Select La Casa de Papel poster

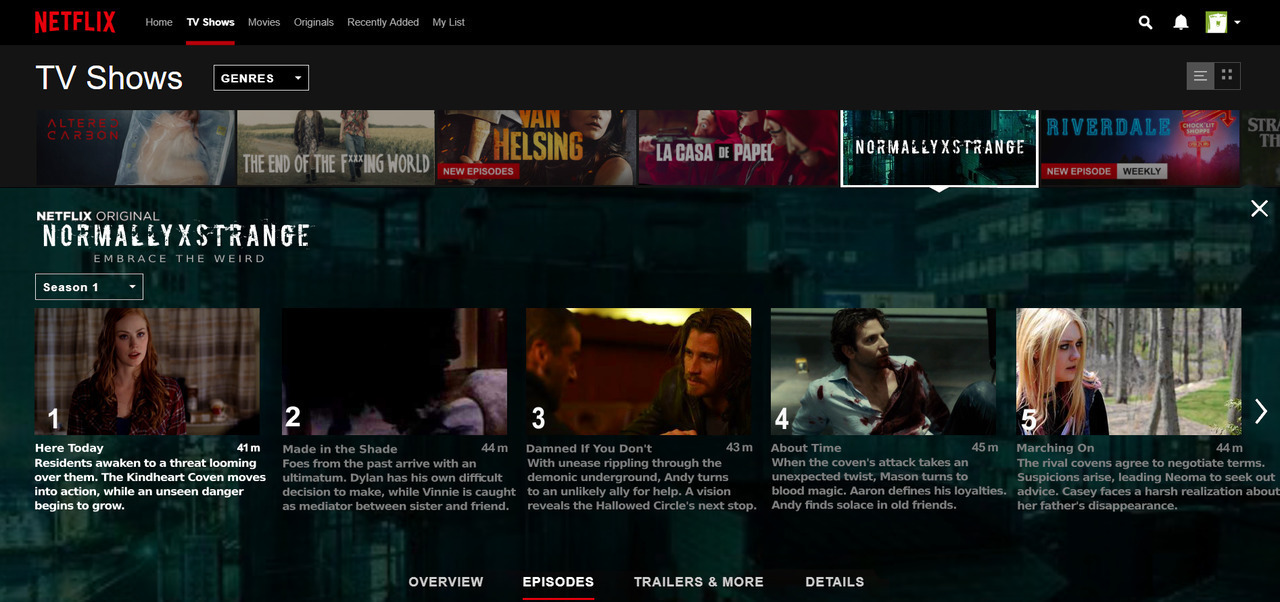pos(738,147)
